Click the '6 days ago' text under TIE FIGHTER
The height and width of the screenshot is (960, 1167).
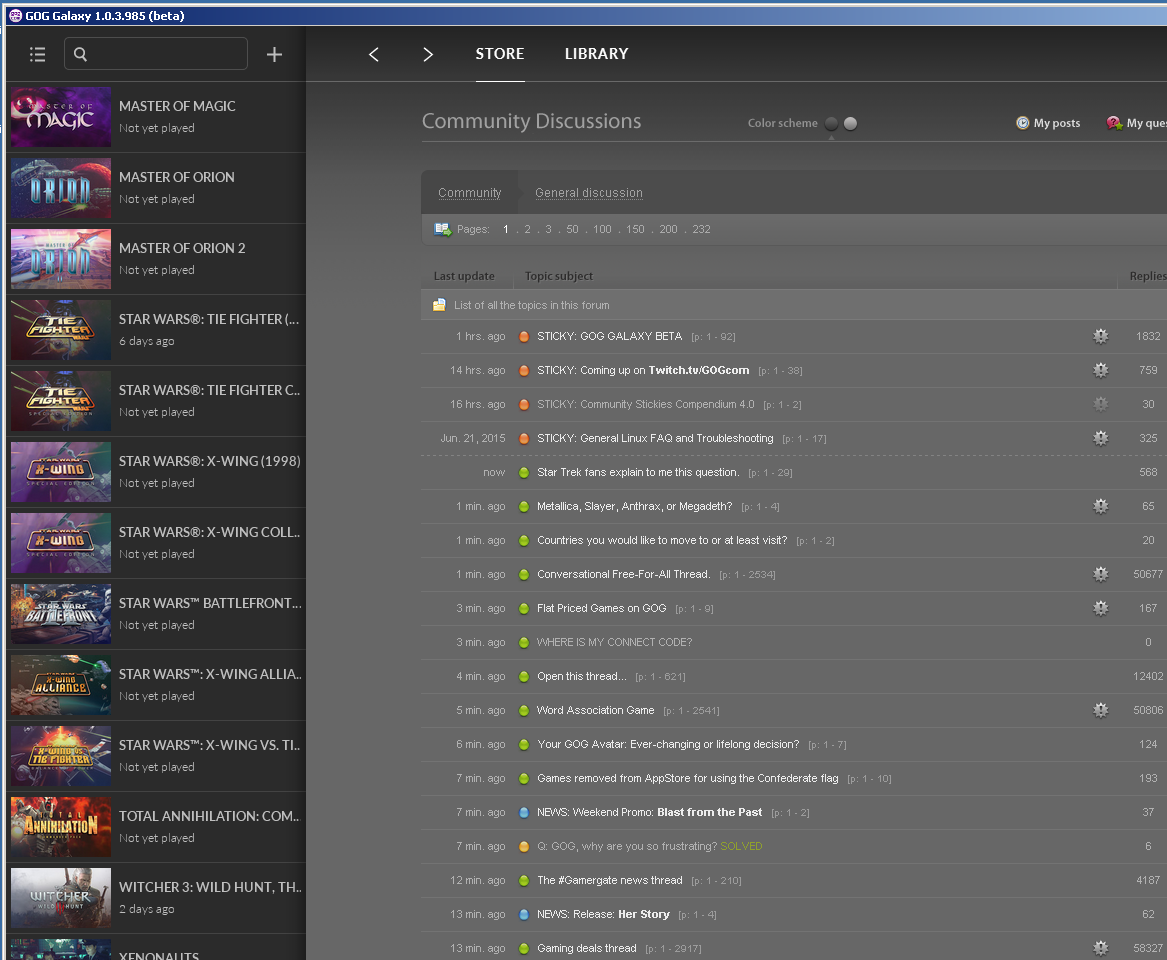(x=147, y=341)
